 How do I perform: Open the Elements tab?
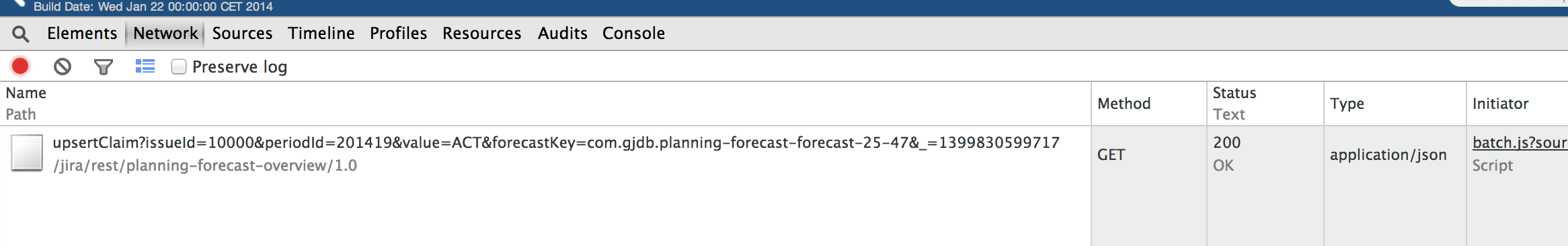tap(82, 33)
